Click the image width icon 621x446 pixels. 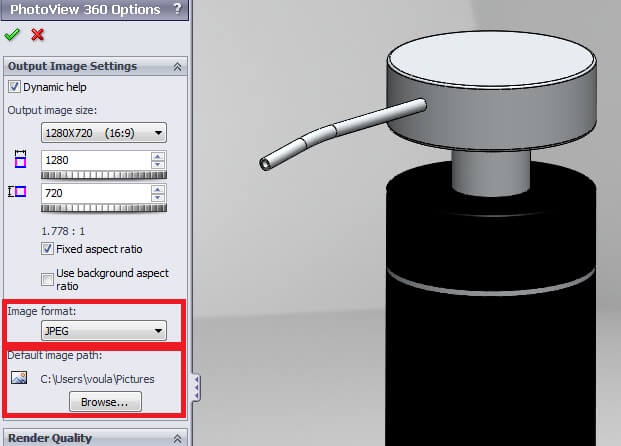pos(19,159)
